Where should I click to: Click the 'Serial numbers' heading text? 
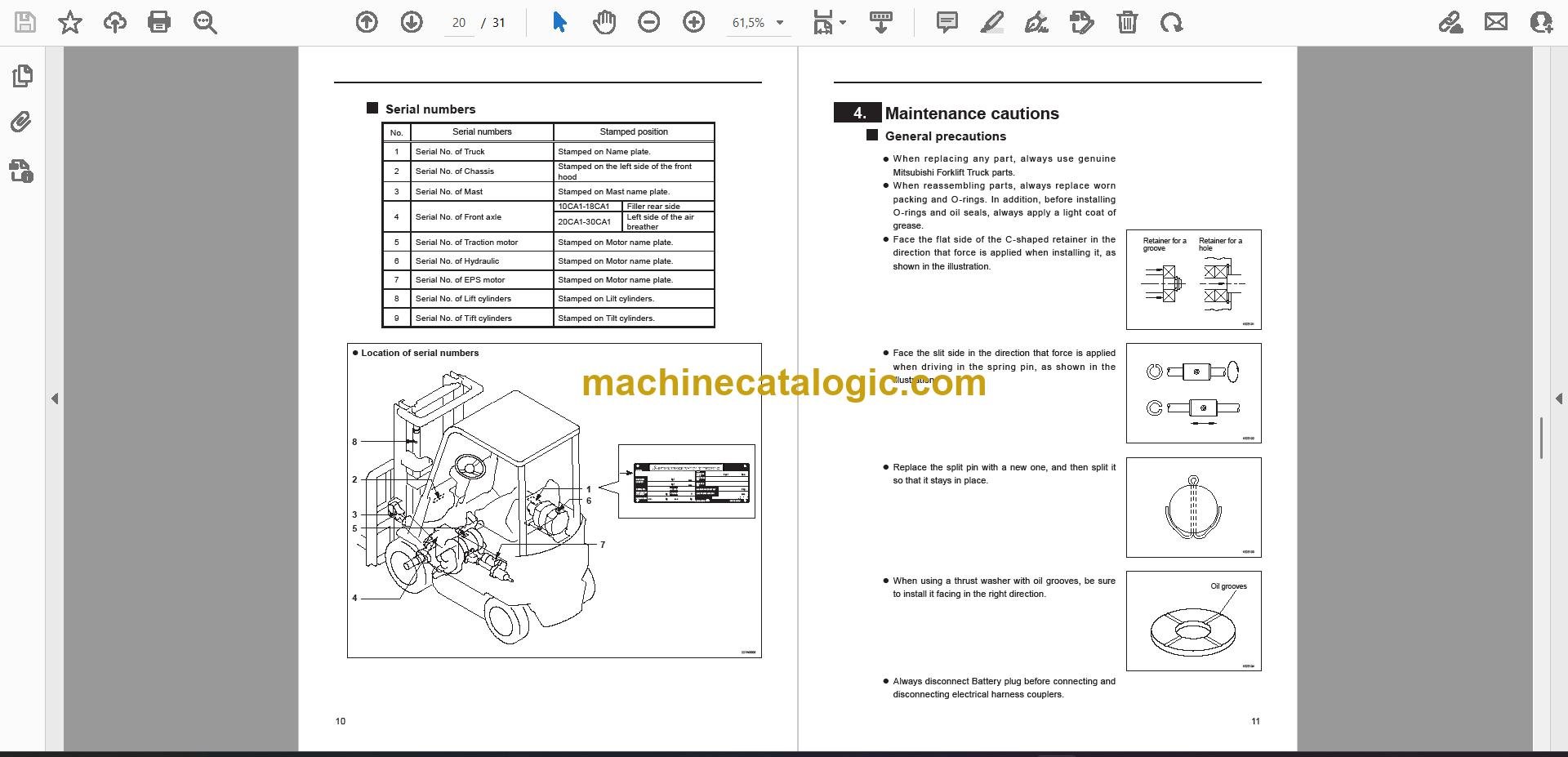pyautogui.click(x=430, y=109)
